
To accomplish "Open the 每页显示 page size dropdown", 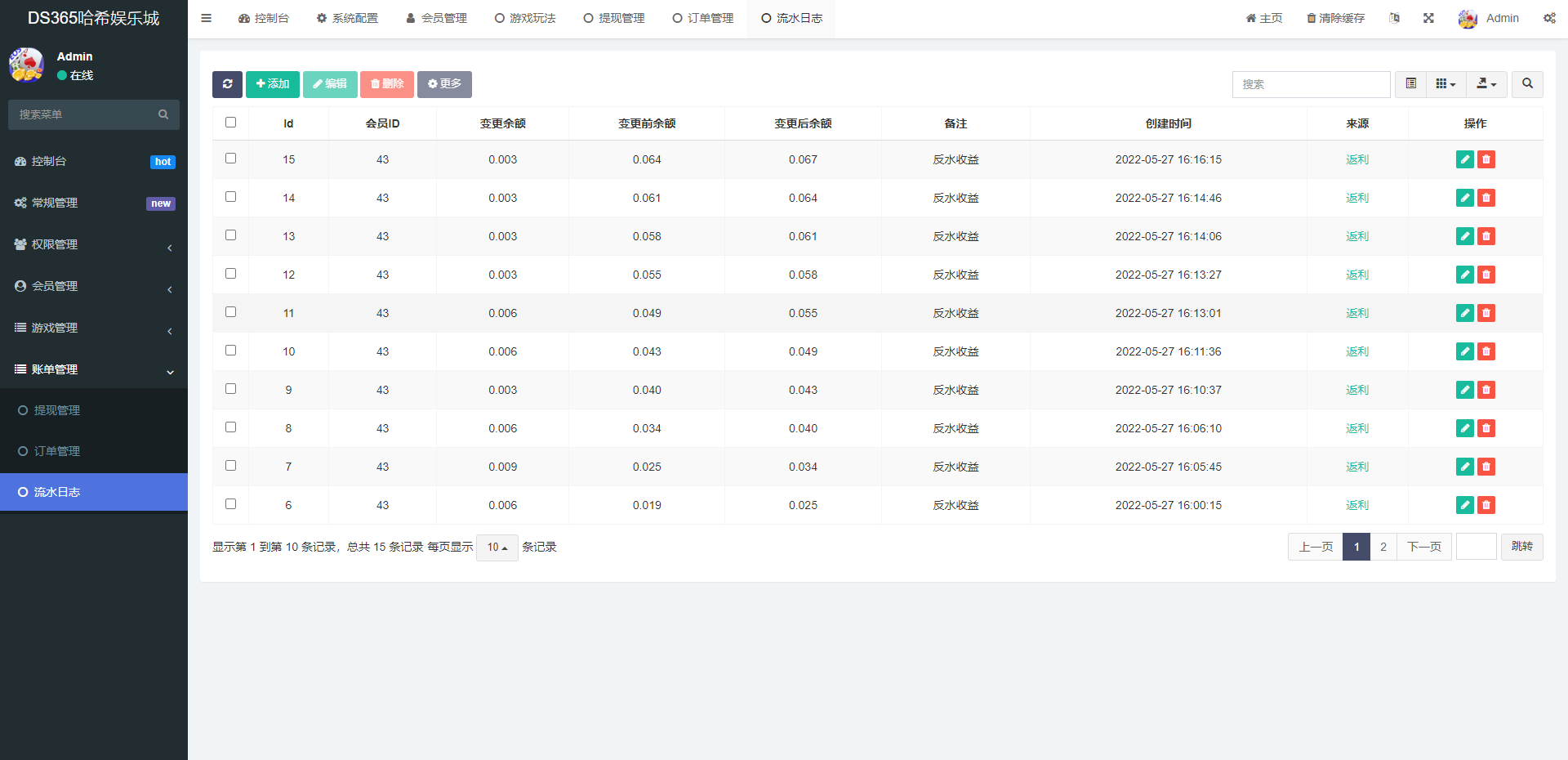I will click(x=497, y=547).
